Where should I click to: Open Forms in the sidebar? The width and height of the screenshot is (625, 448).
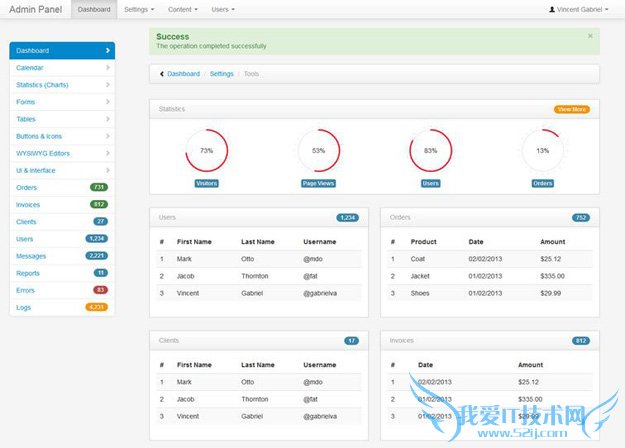click(x=62, y=102)
